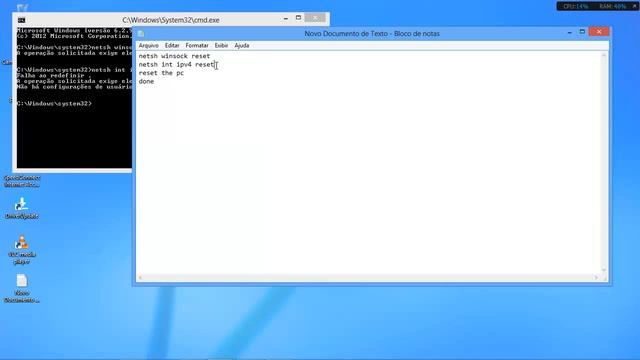Click the Notepad window title text
640x360 pixels.
pos(372,33)
